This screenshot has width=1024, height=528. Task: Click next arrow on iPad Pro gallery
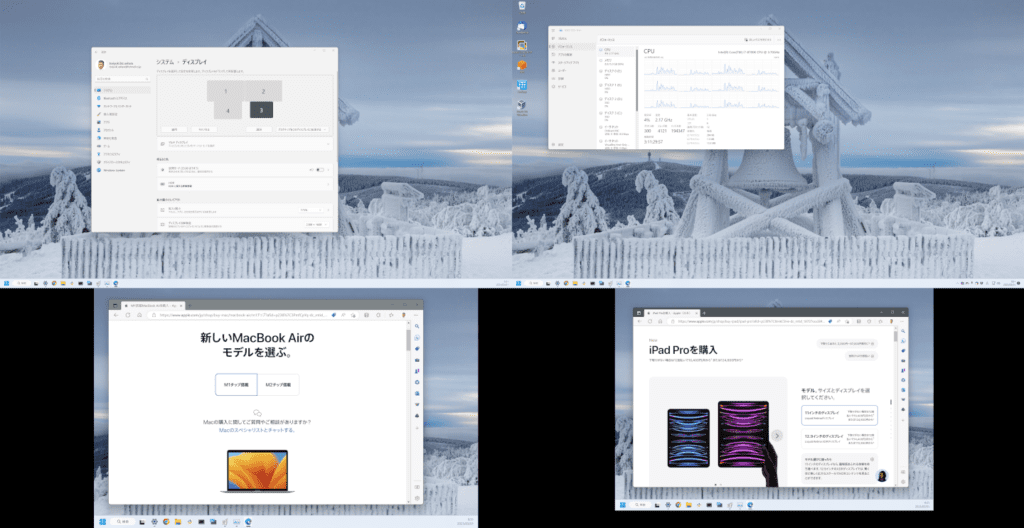pos(777,435)
